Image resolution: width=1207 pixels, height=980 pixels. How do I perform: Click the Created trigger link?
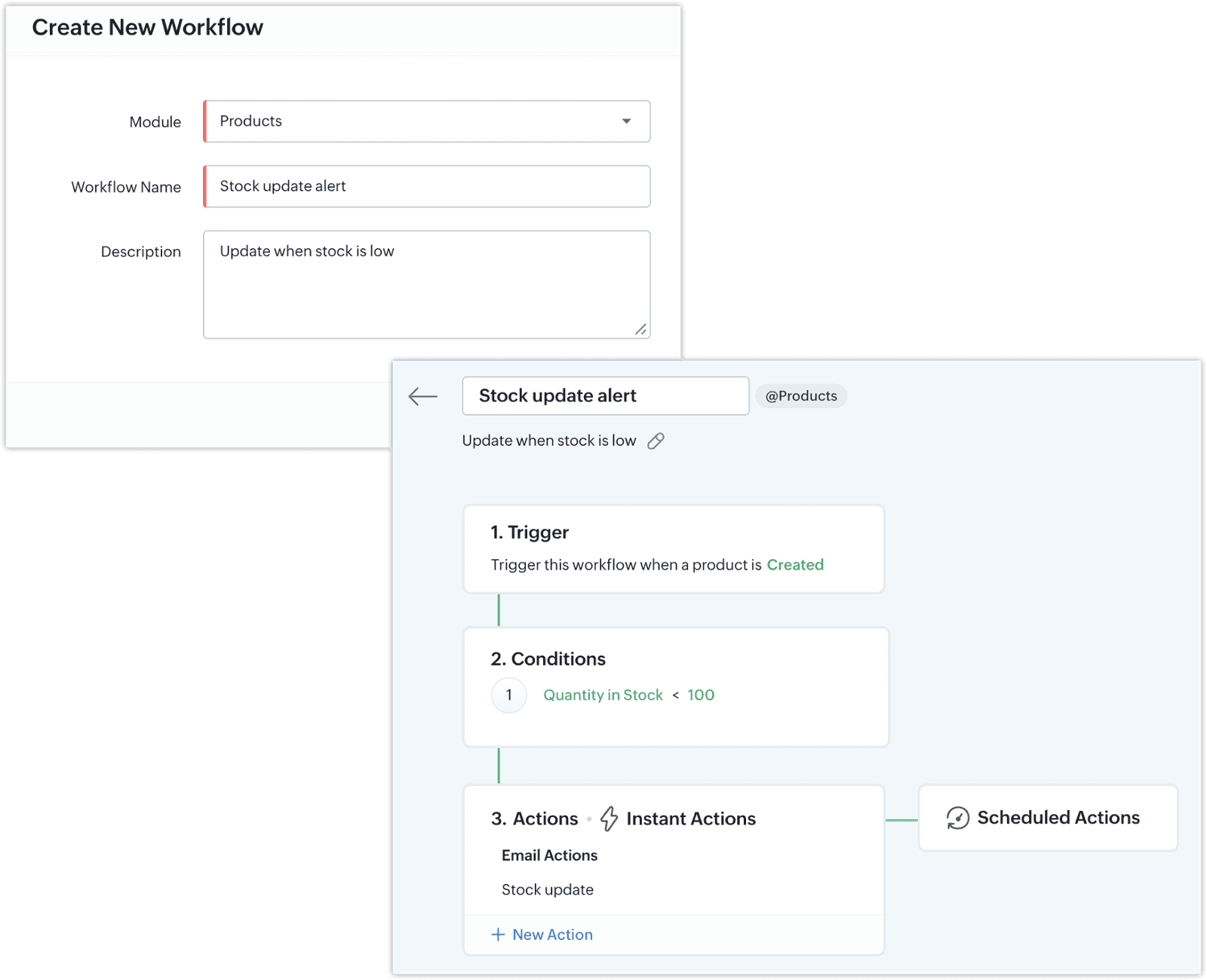click(x=795, y=565)
